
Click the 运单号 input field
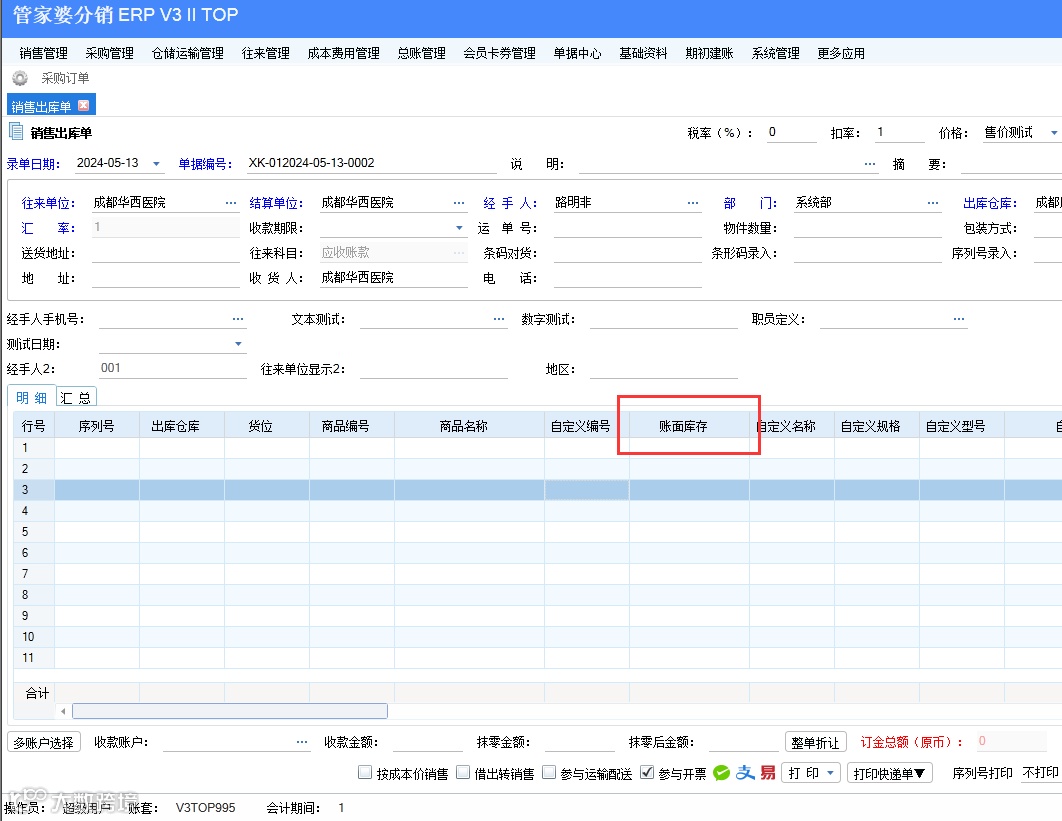coord(627,228)
